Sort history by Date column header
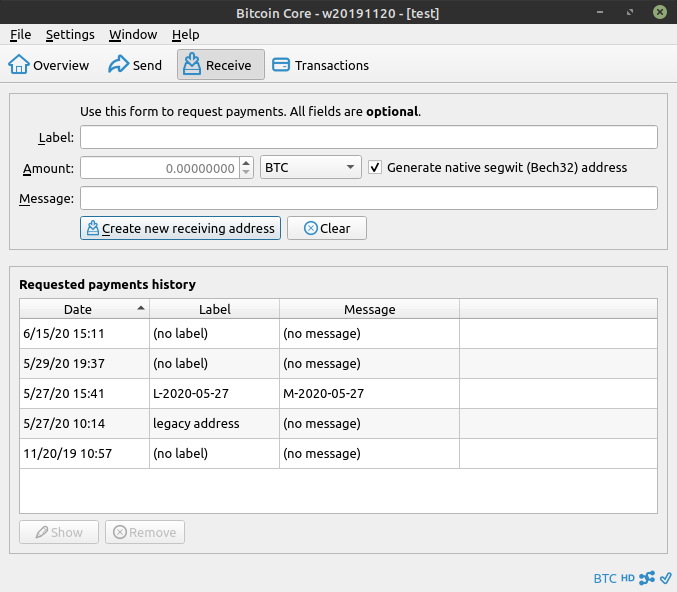 (84, 309)
